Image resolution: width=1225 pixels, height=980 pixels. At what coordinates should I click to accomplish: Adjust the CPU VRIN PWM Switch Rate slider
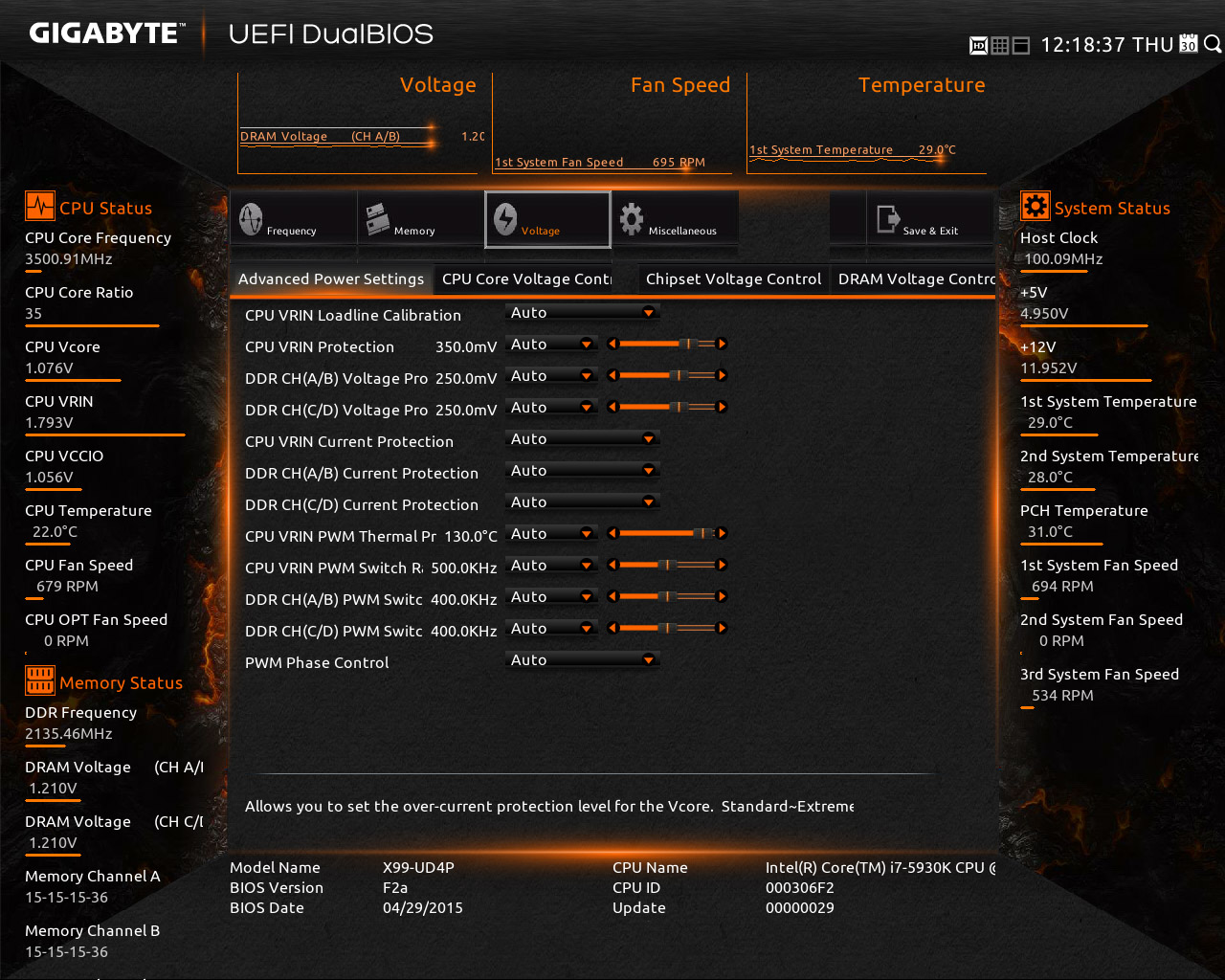click(x=667, y=565)
